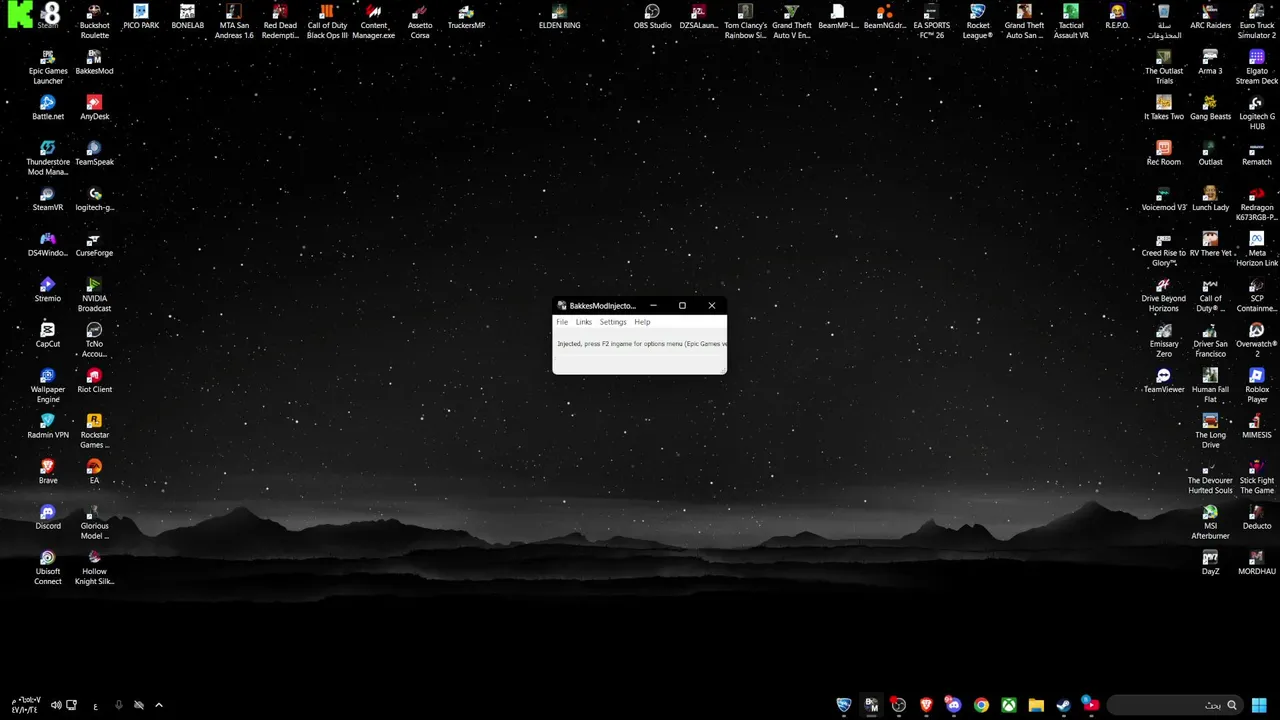Select the Euro Truck Simulator 2 icon
Viewport: 1280px width, 720px height.
(1257, 21)
